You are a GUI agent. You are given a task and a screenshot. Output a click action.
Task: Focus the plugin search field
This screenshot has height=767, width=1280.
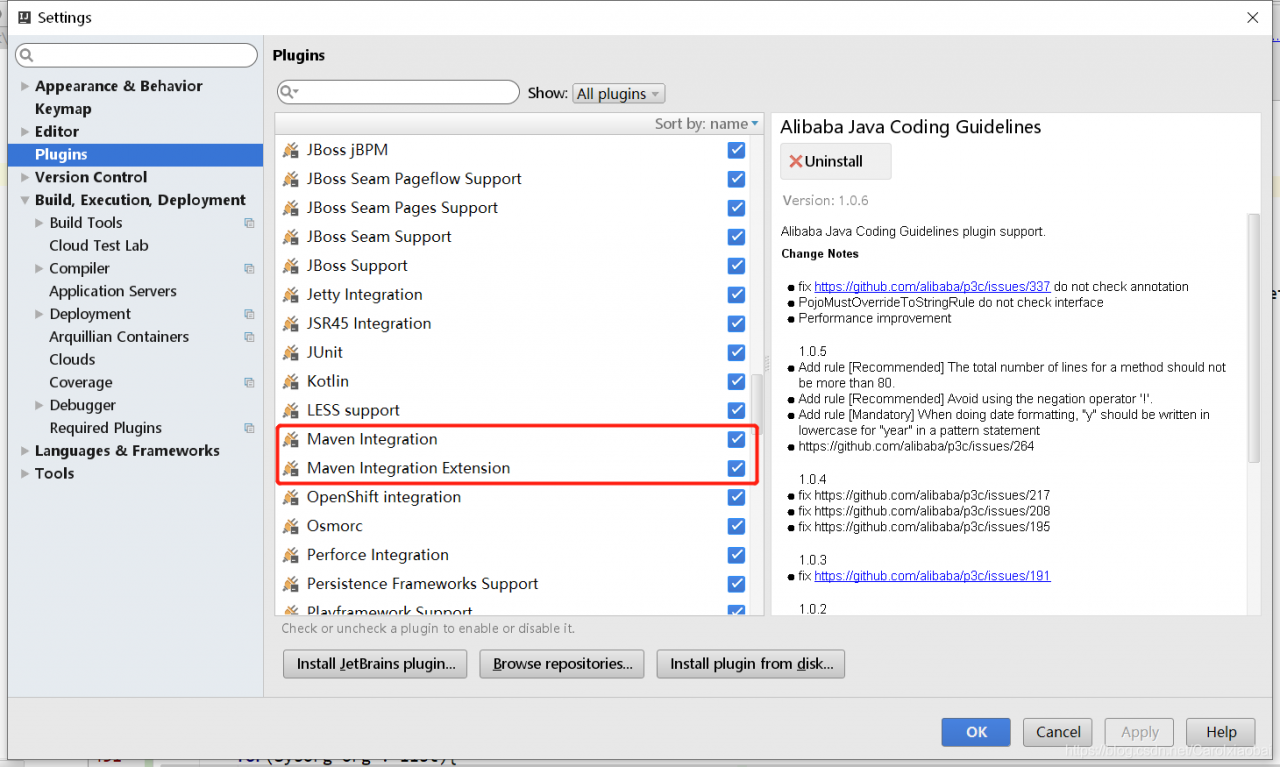398,93
